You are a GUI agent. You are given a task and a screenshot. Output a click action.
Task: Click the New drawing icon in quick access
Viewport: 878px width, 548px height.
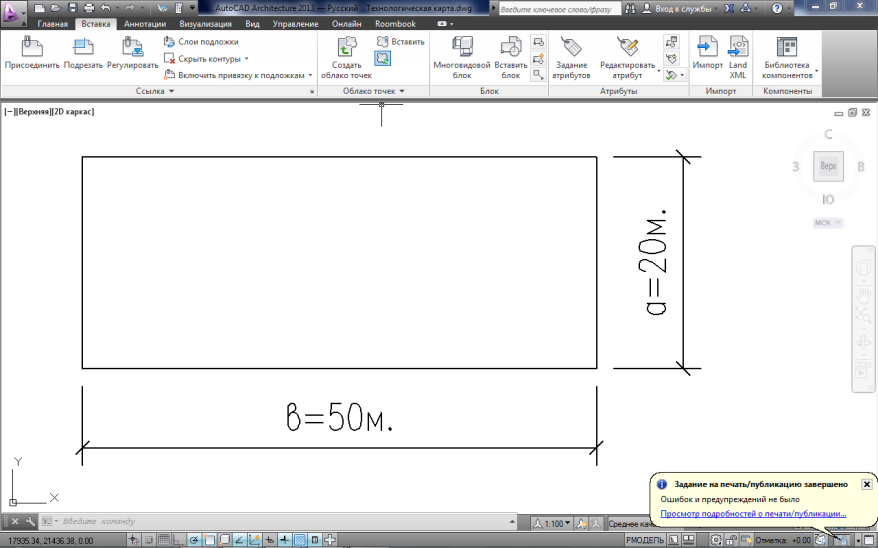[39, 8]
